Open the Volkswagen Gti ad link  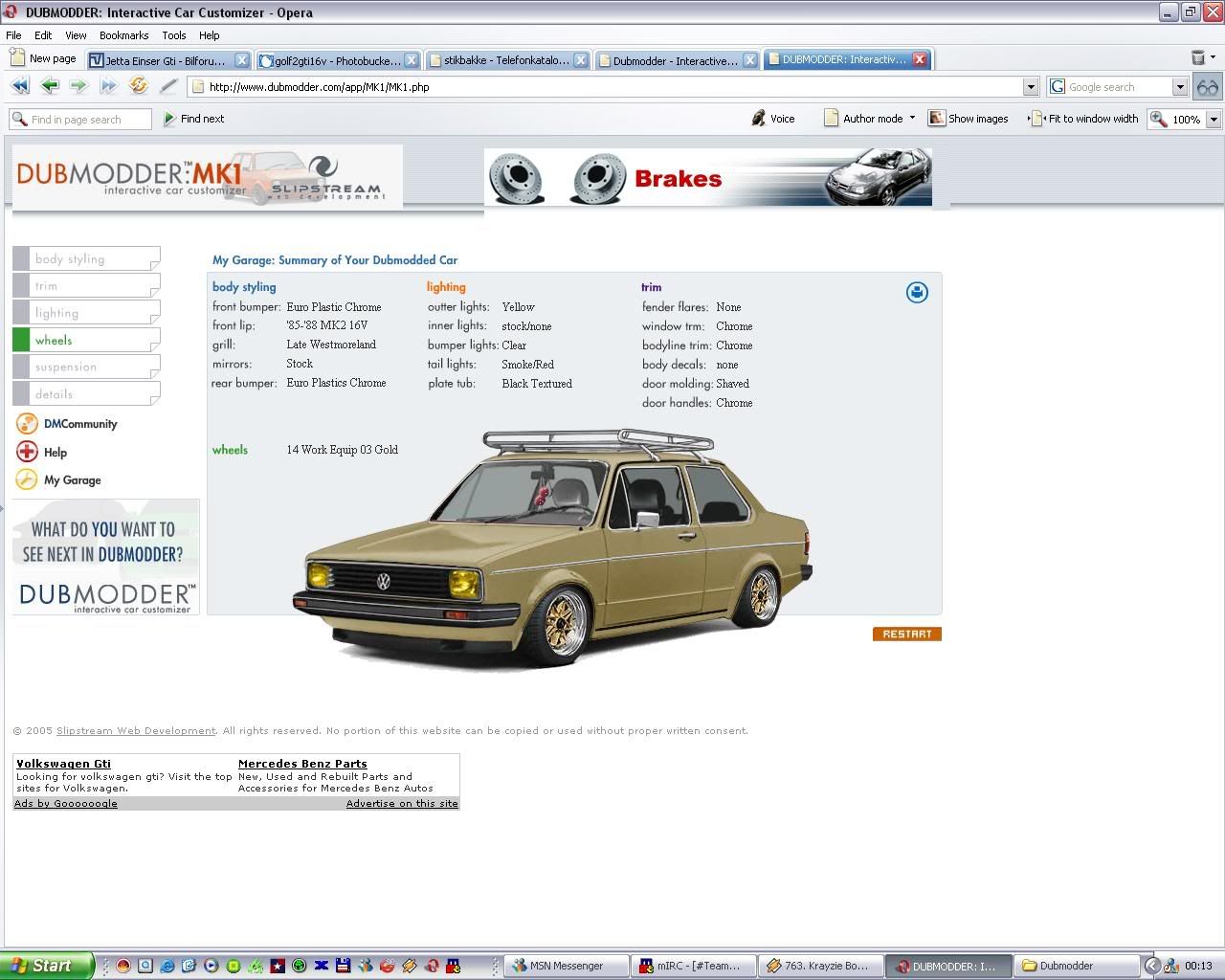(x=63, y=764)
